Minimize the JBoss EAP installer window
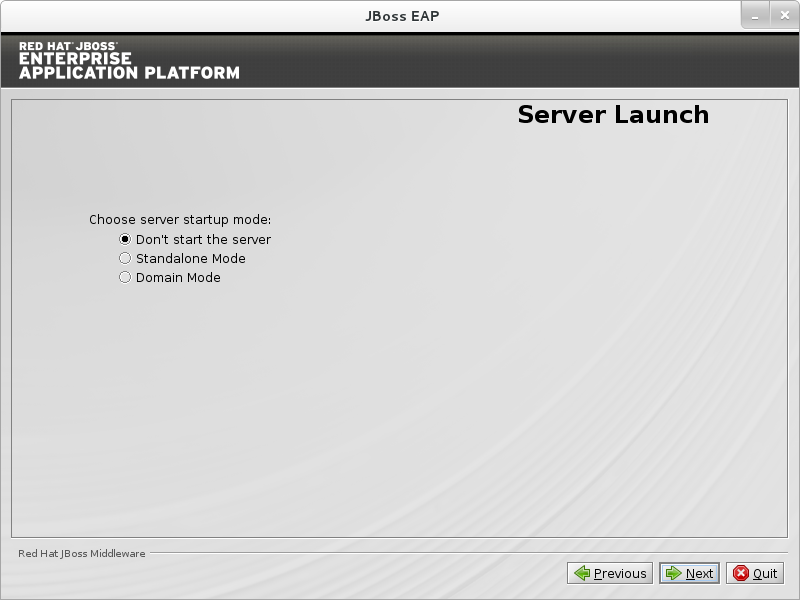This screenshot has height=600, width=800. pyautogui.click(x=754, y=15)
